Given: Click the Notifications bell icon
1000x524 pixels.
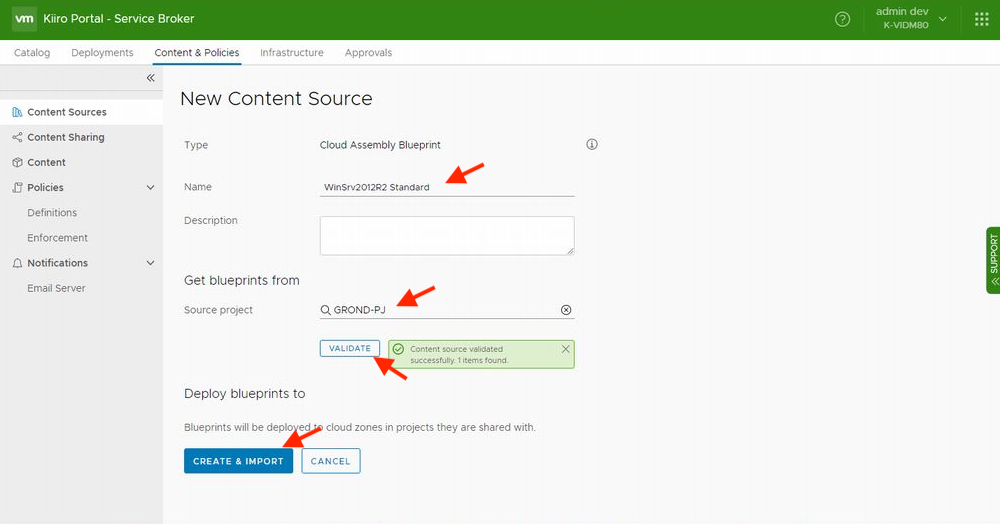Looking at the screenshot, I should point(17,263).
